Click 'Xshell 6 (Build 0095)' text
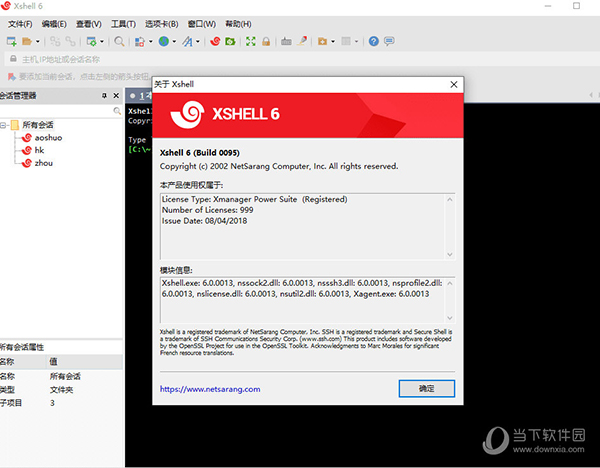 pos(200,153)
